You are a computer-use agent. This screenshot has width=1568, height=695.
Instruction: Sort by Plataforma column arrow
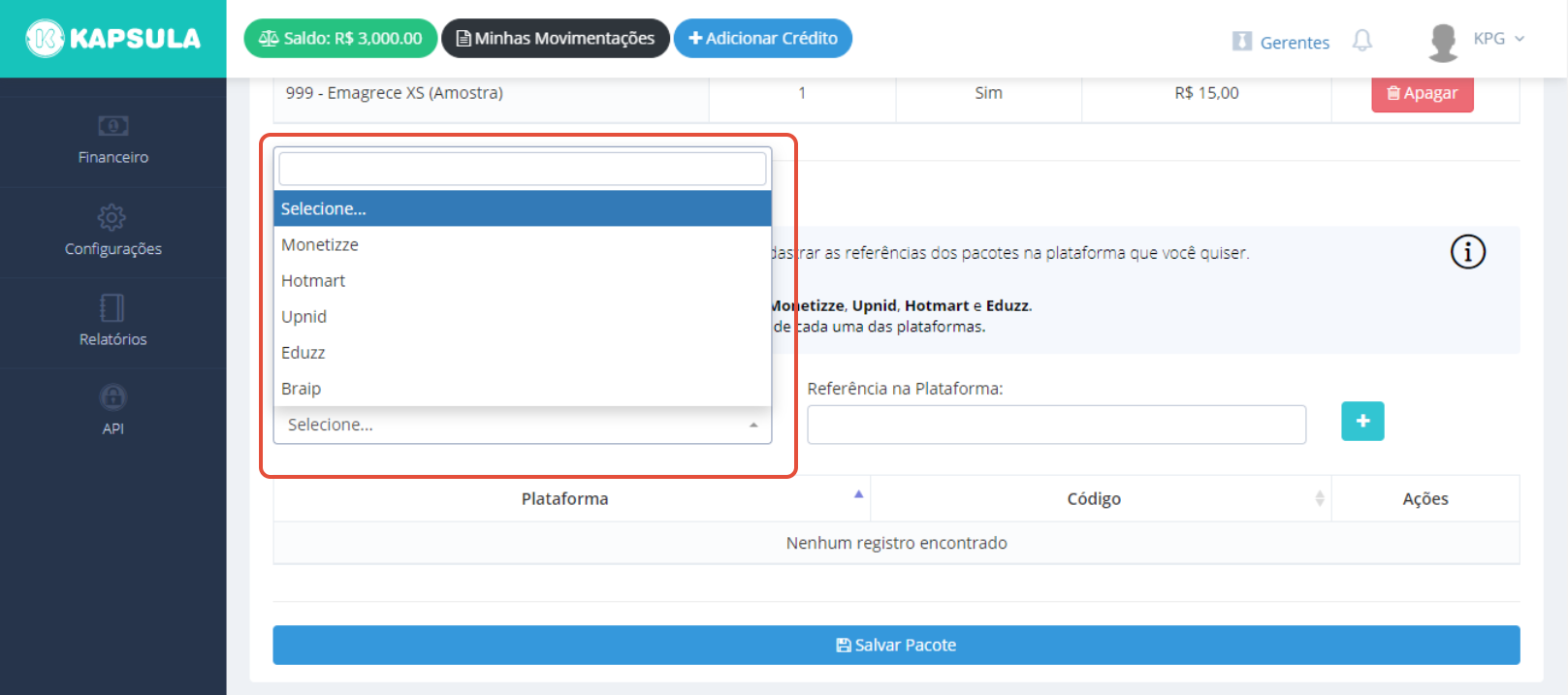(858, 494)
